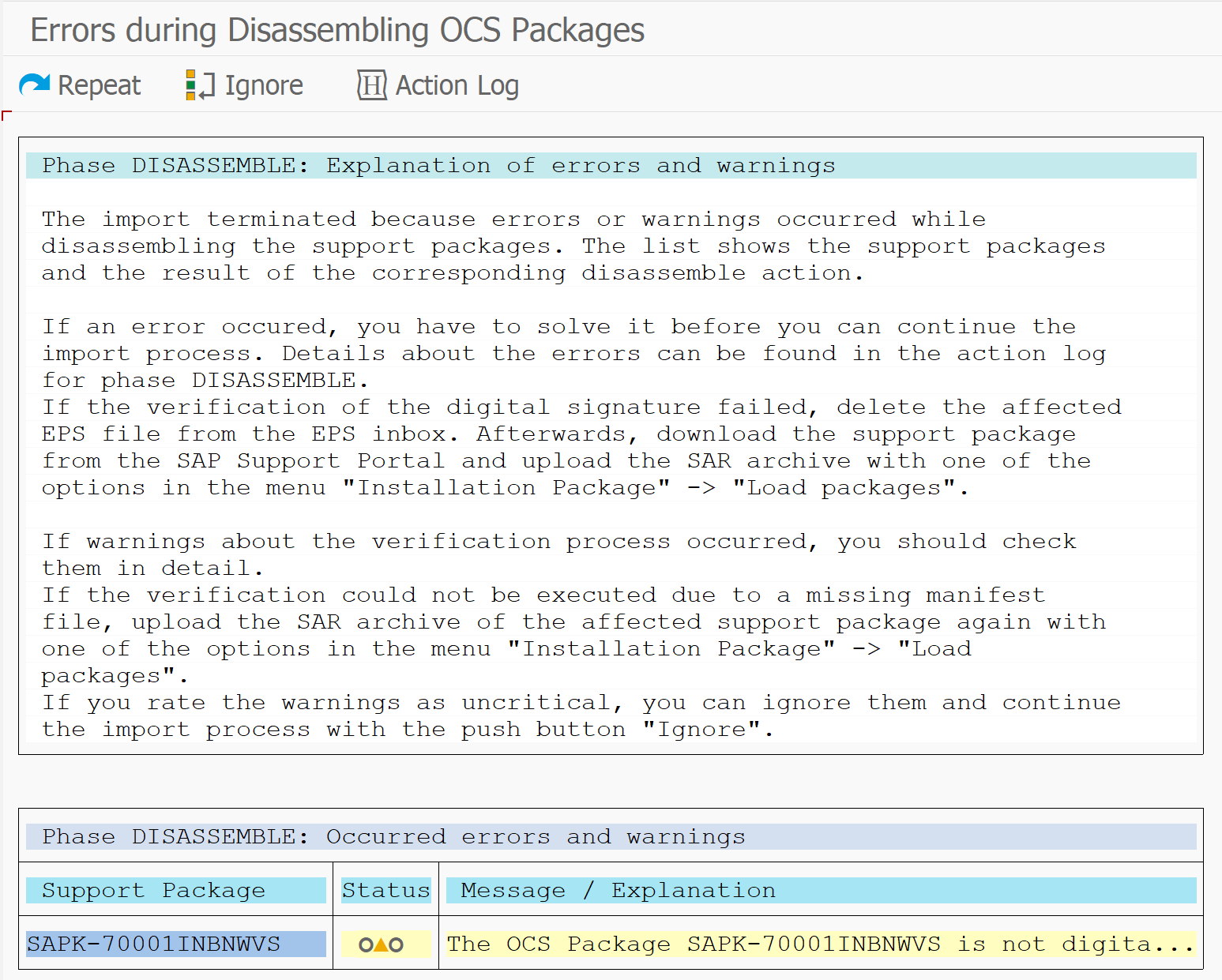Click the yellow warning status icon in the table row
The height and width of the screenshot is (980, 1222).
(382, 944)
